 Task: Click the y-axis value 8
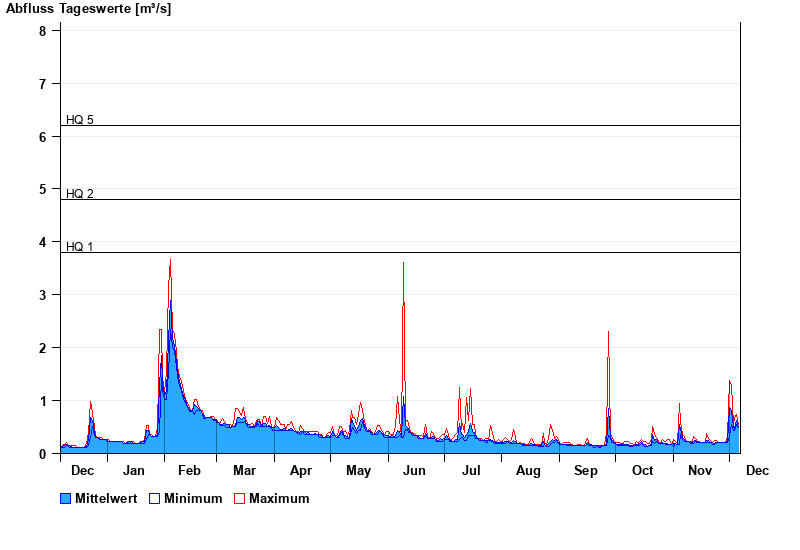(x=43, y=31)
